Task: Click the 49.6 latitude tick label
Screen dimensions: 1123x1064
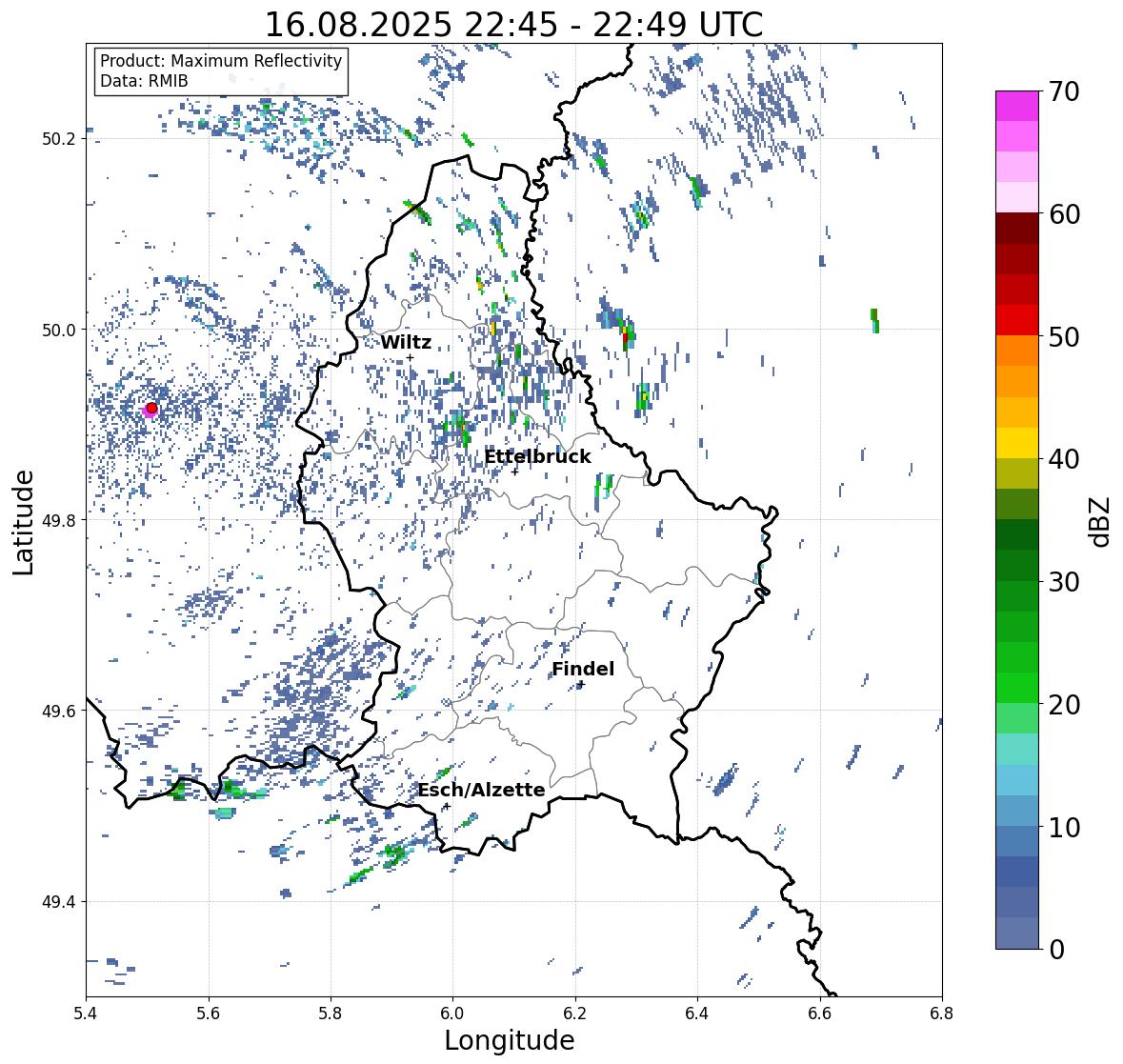Action: tap(58, 711)
